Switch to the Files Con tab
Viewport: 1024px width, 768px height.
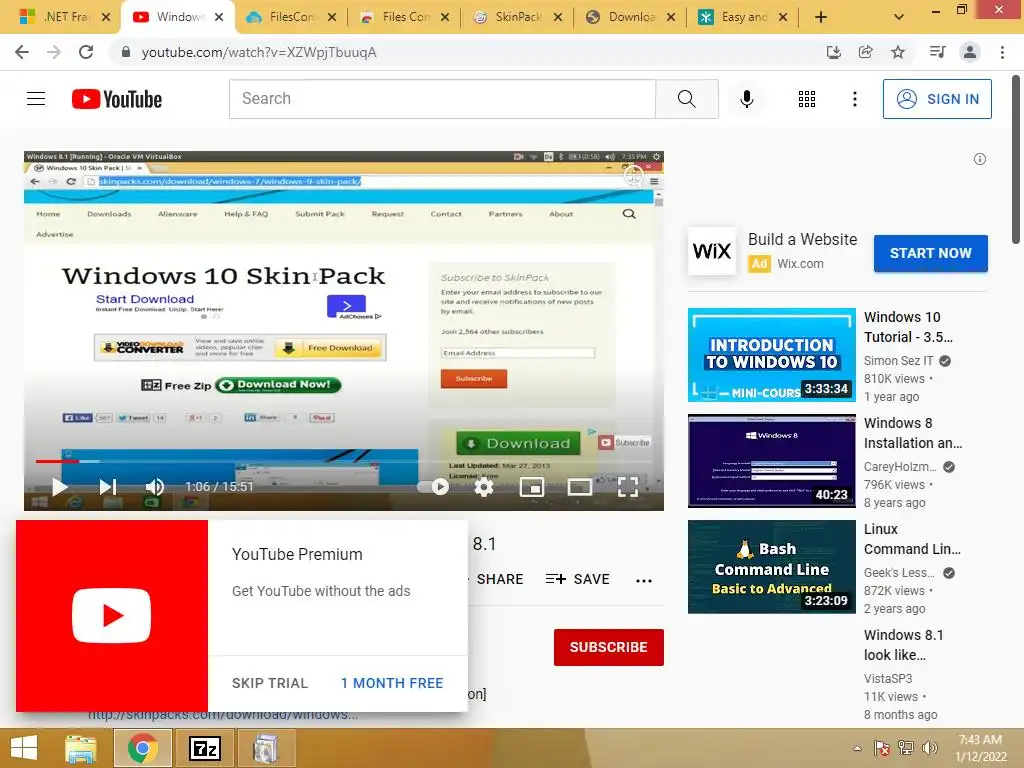(x=405, y=17)
